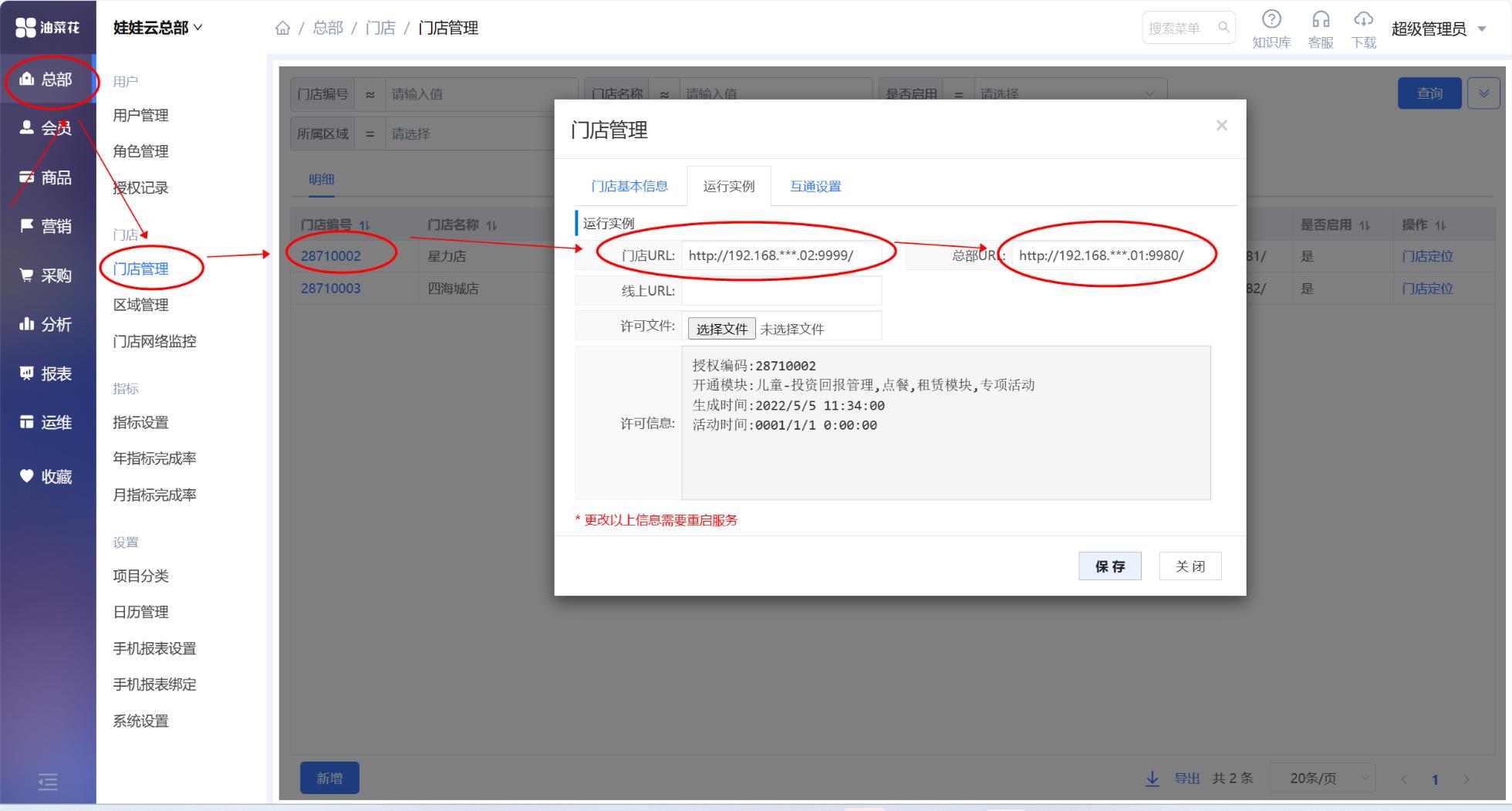Switch to the 门店基本信息 tab
Image resolution: width=1512 pixels, height=811 pixels.
coord(629,186)
